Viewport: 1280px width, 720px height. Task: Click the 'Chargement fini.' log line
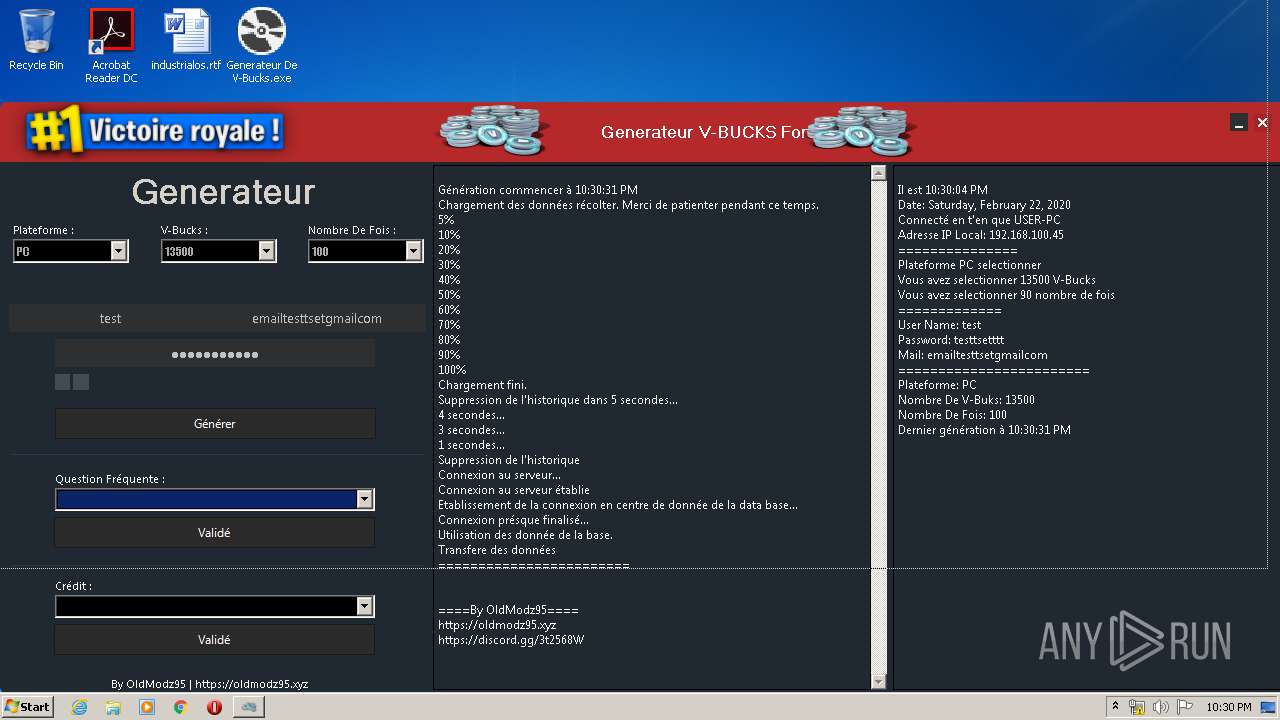(482, 385)
